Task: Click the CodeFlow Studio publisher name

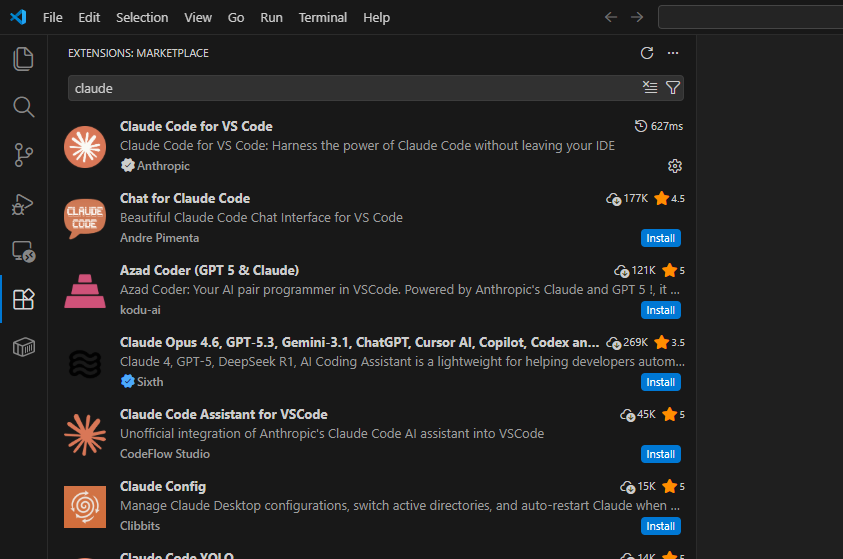Action: click(165, 454)
